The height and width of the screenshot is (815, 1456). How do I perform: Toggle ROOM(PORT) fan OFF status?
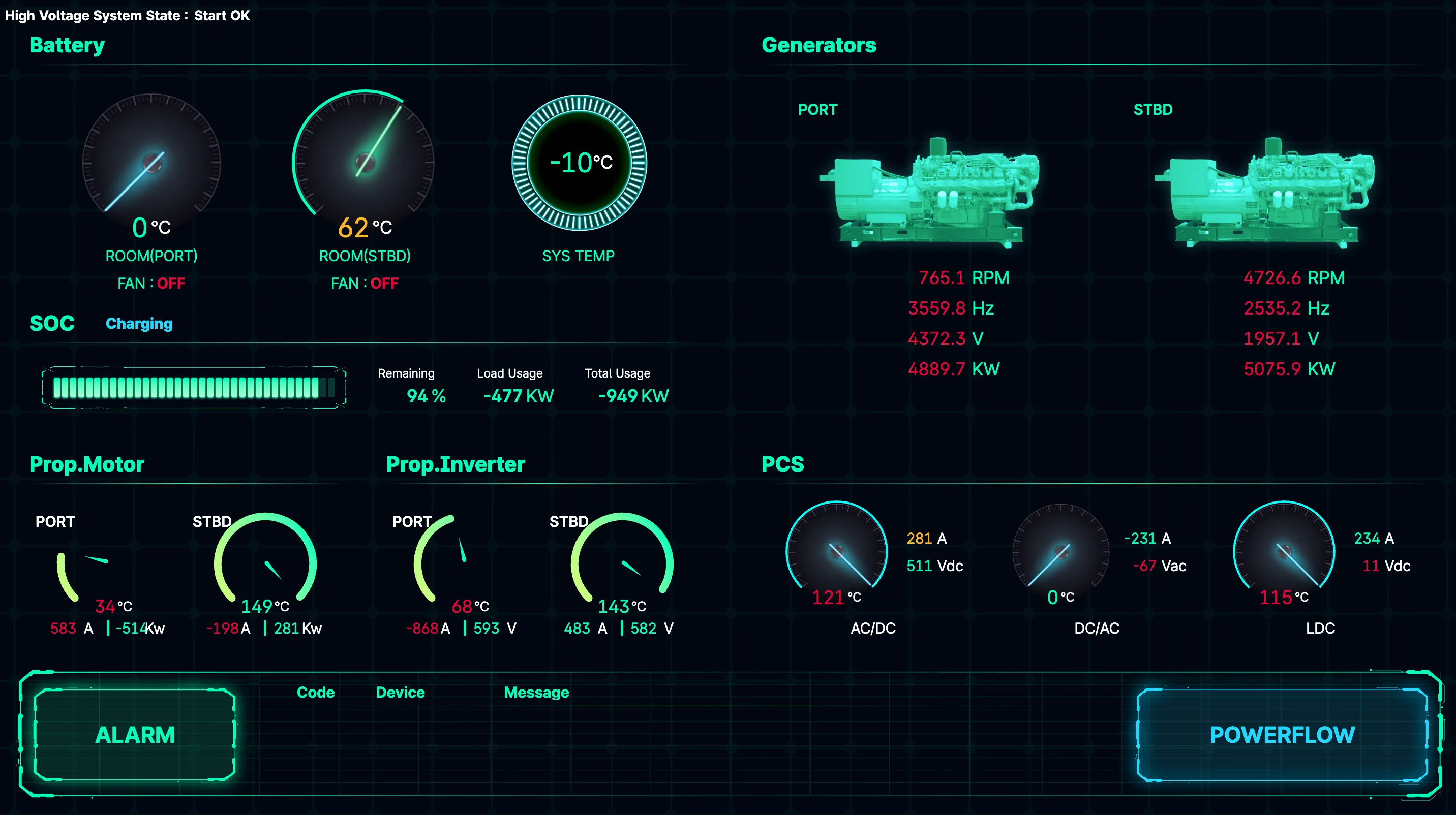click(171, 283)
